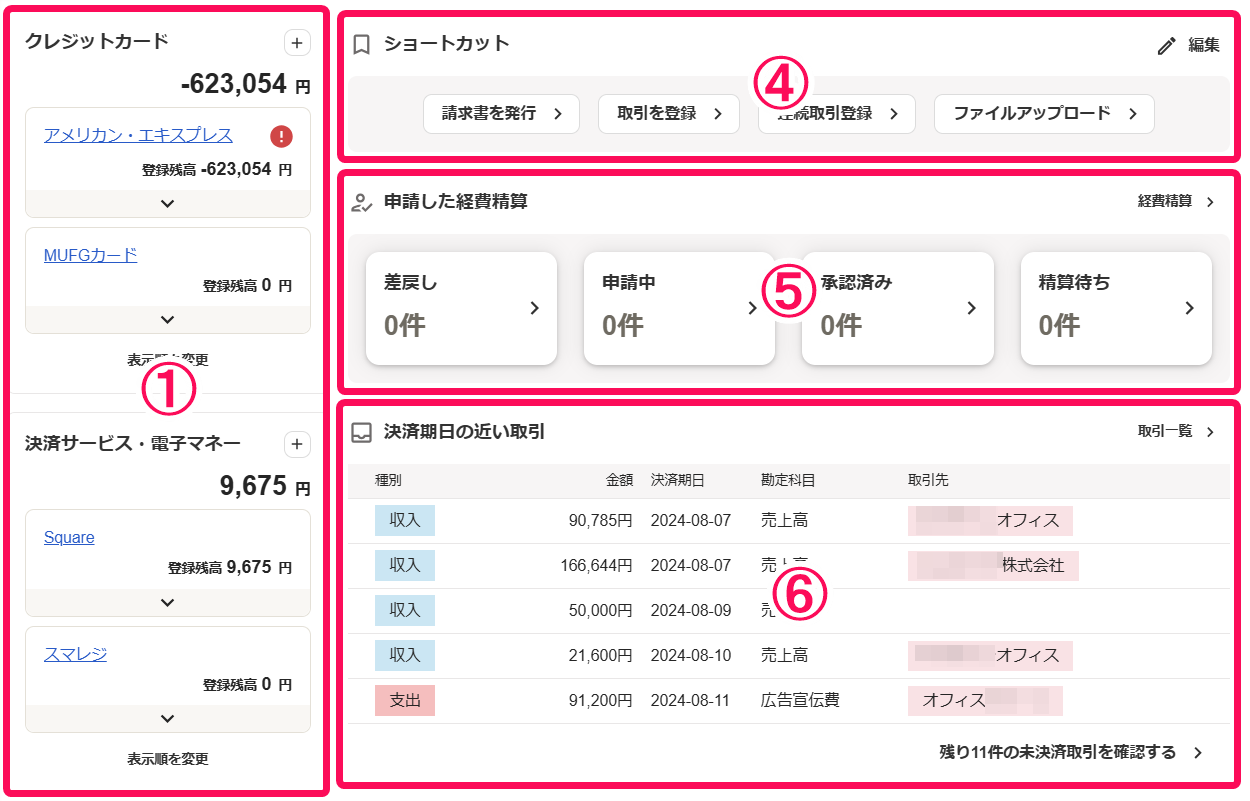Viewport: 1250px width, 801px height.
Task: Click 金額 column header
Action: click(x=620, y=481)
